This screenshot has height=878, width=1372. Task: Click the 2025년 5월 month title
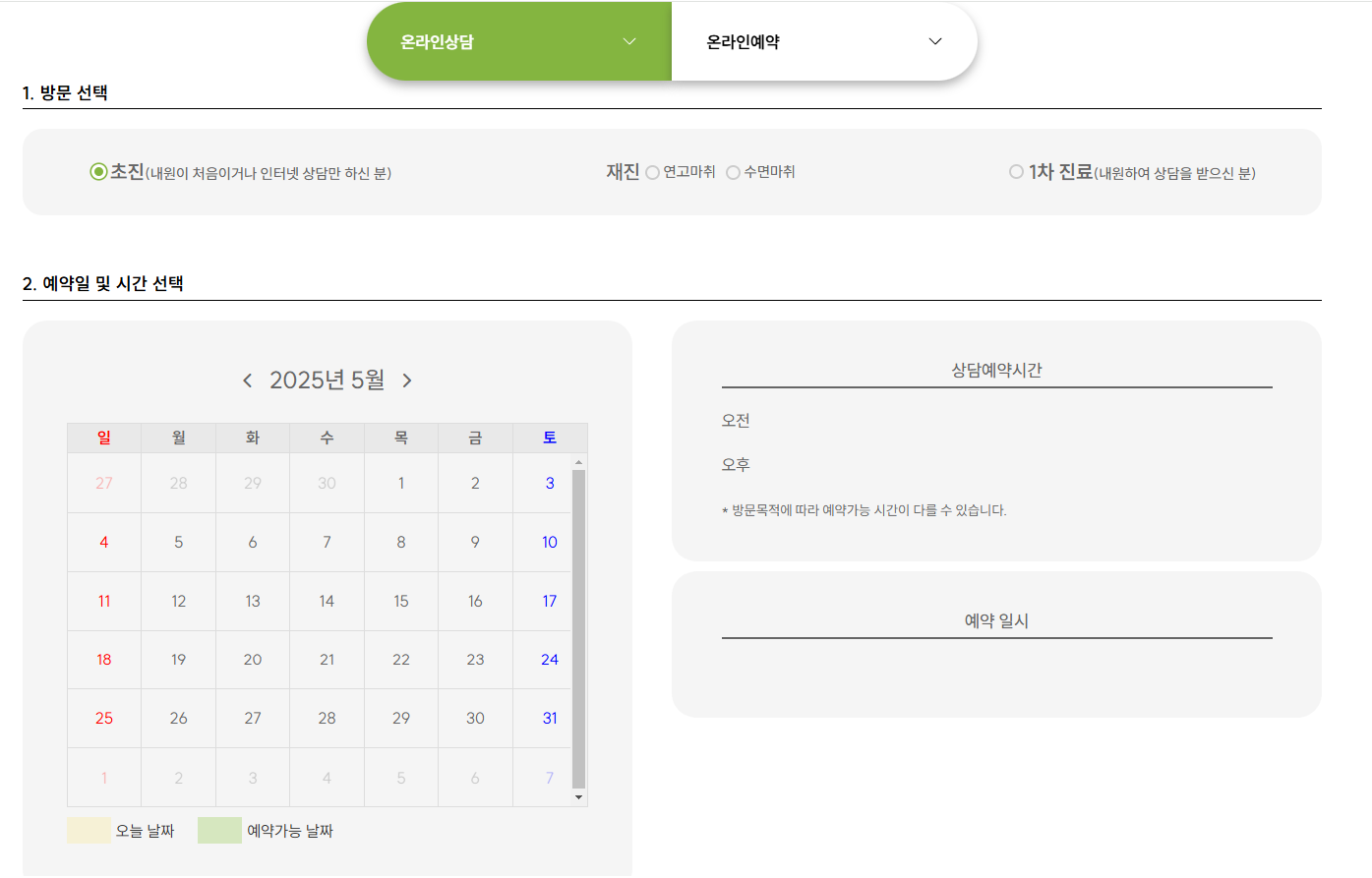coord(328,380)
